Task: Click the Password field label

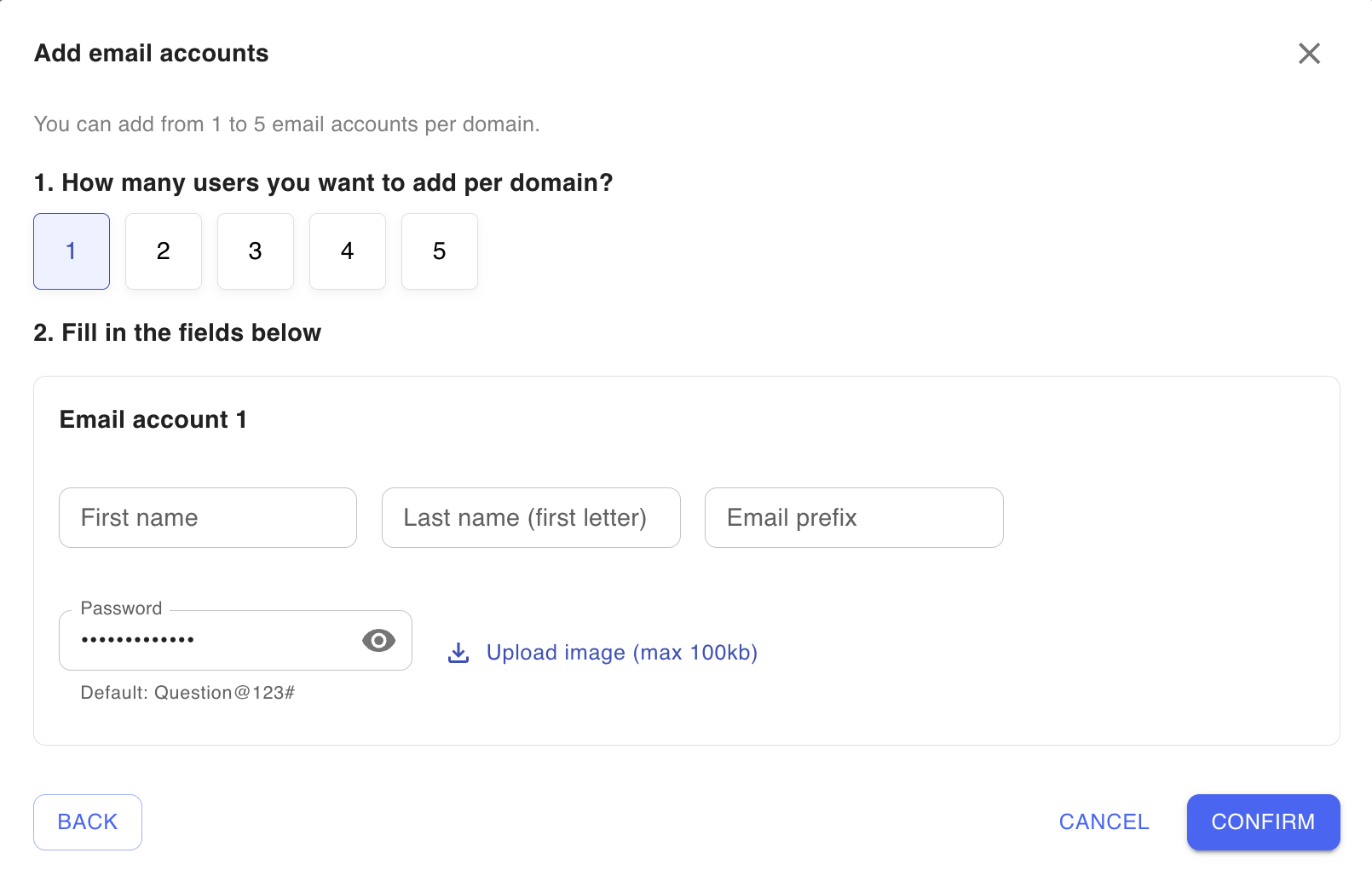Action: click(x=121, y=608)
